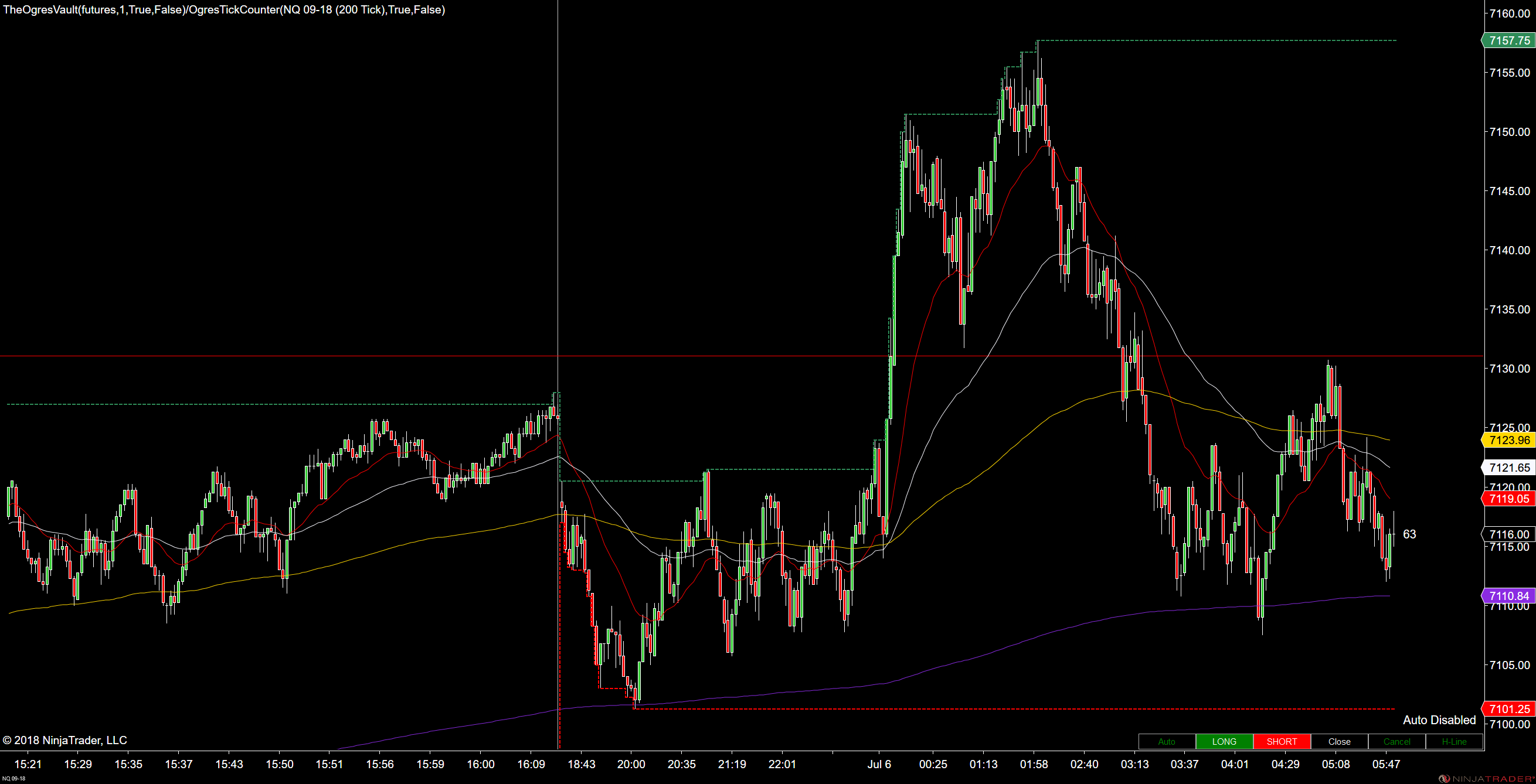
Task: Click the 7145.00 price axis label
Action: tap(1510, 191)
